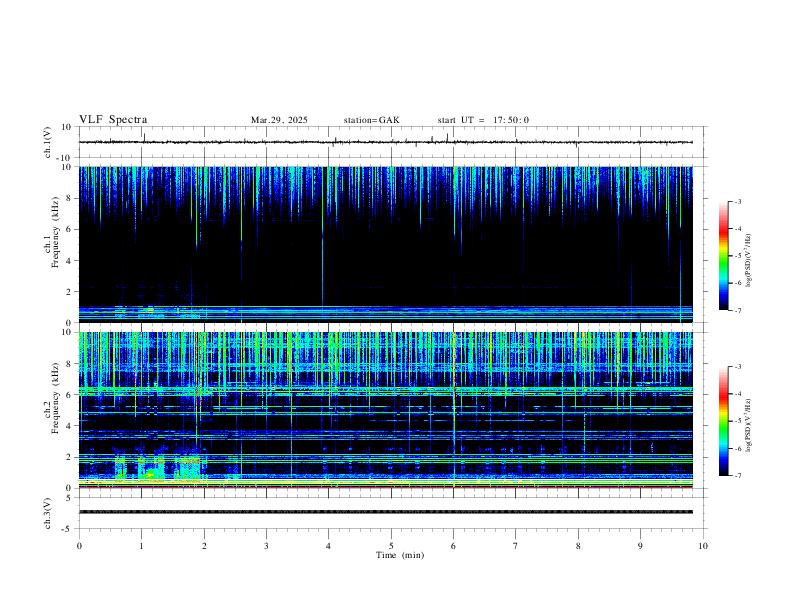792x612 pixels.
Task: Click the -6 tick on ch.2 color bar
Action: coord(737,448)
